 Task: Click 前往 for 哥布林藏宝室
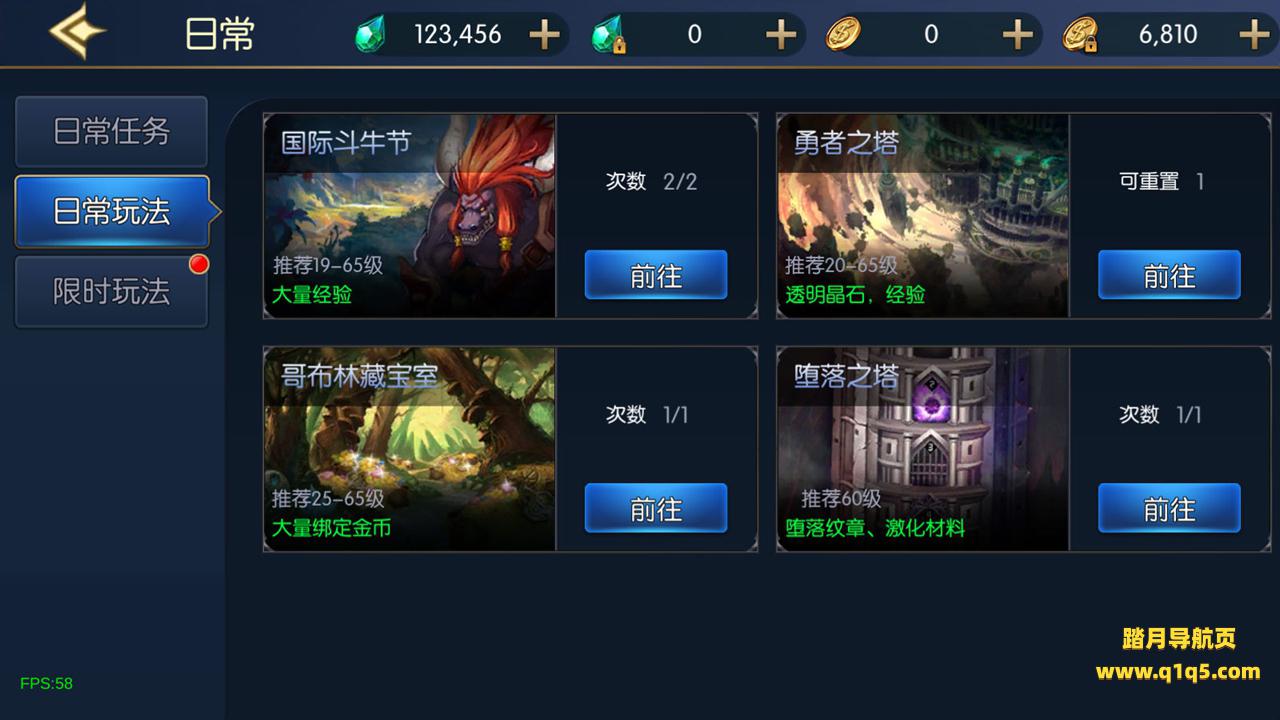coord(656,508)
